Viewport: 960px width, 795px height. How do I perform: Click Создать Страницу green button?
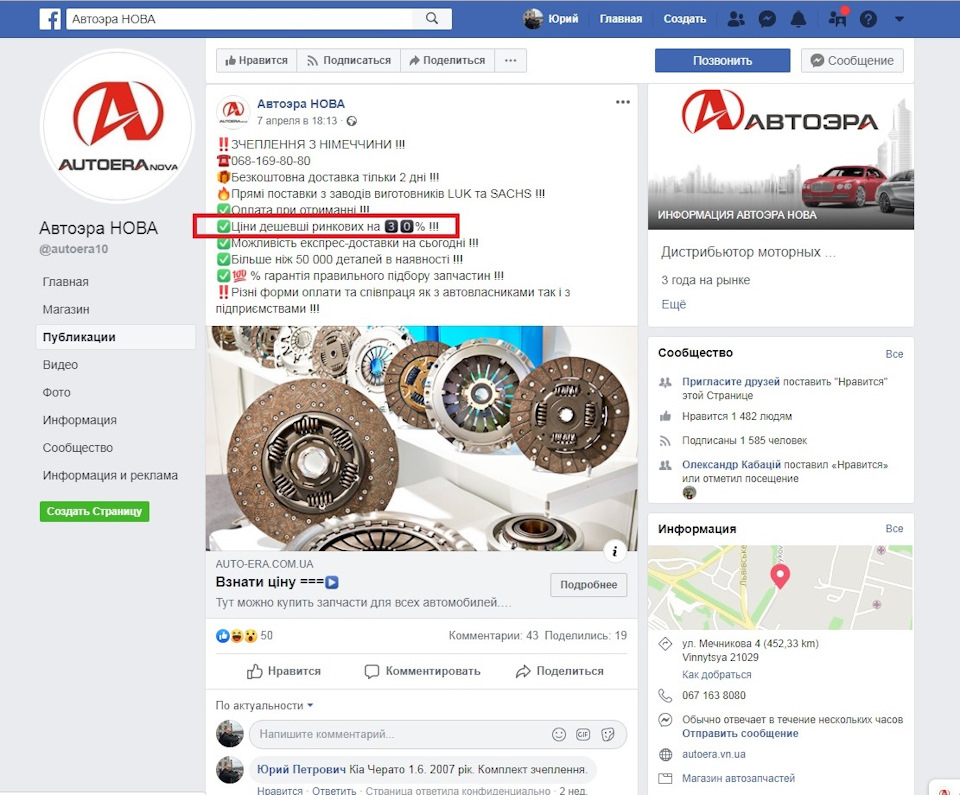tap(94, 511)
